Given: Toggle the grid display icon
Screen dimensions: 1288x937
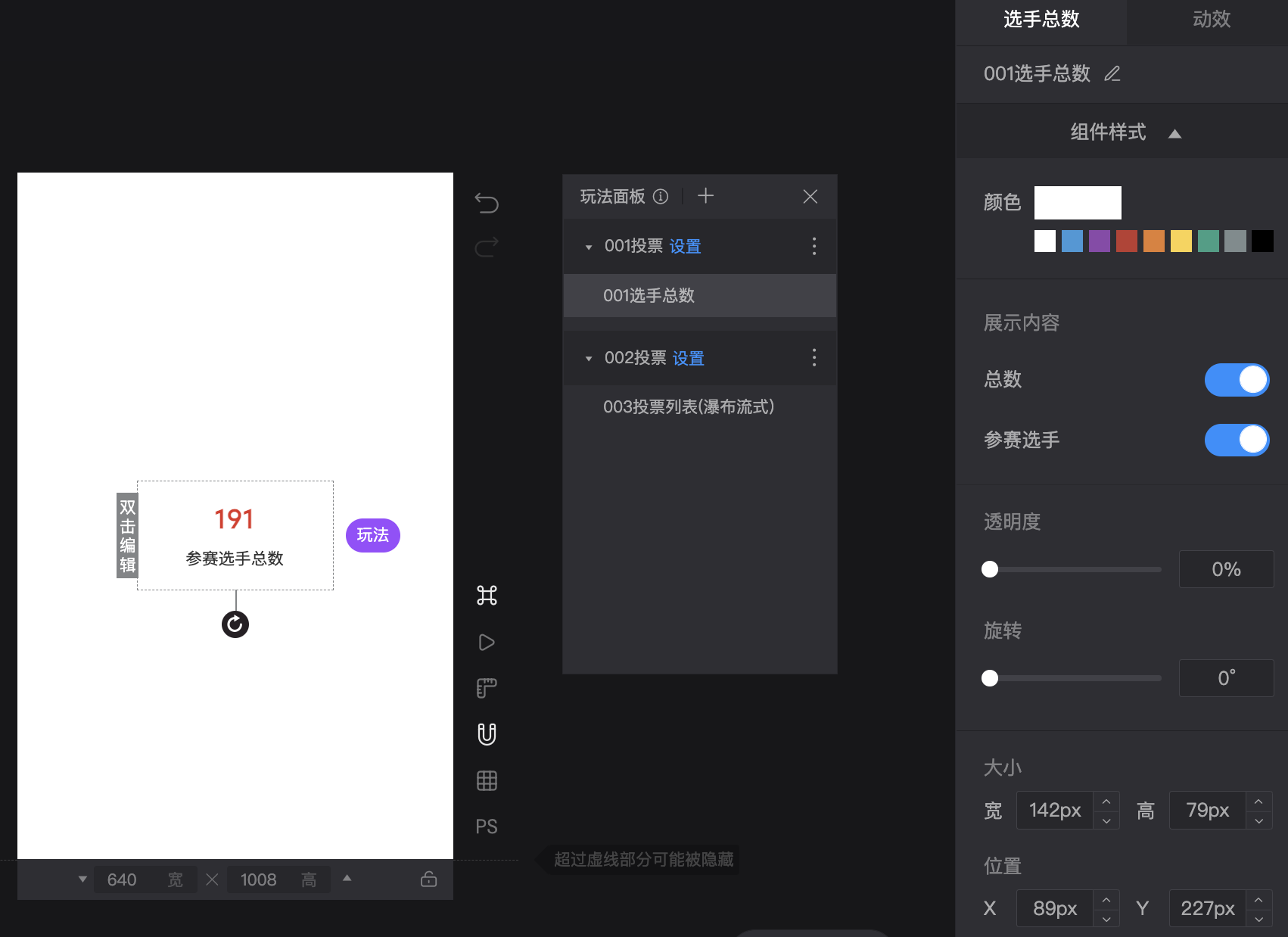Looking at the screenshot, I should click(487, 780).
